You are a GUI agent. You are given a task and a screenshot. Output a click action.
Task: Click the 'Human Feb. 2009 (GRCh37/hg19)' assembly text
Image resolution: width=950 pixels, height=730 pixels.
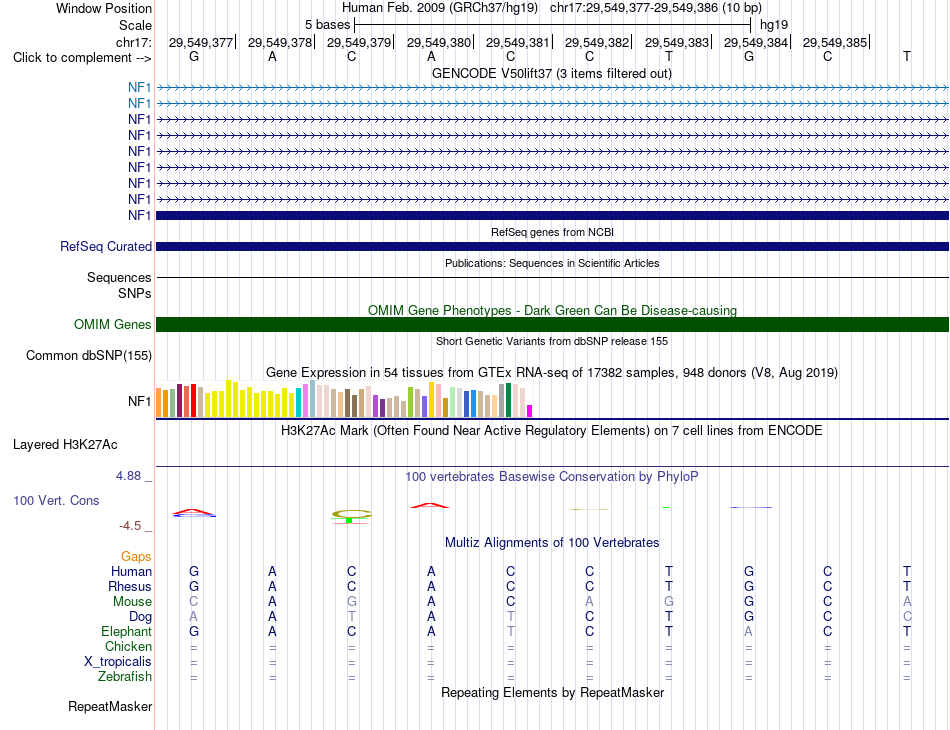pyautogui.click(x=440, y=8)
